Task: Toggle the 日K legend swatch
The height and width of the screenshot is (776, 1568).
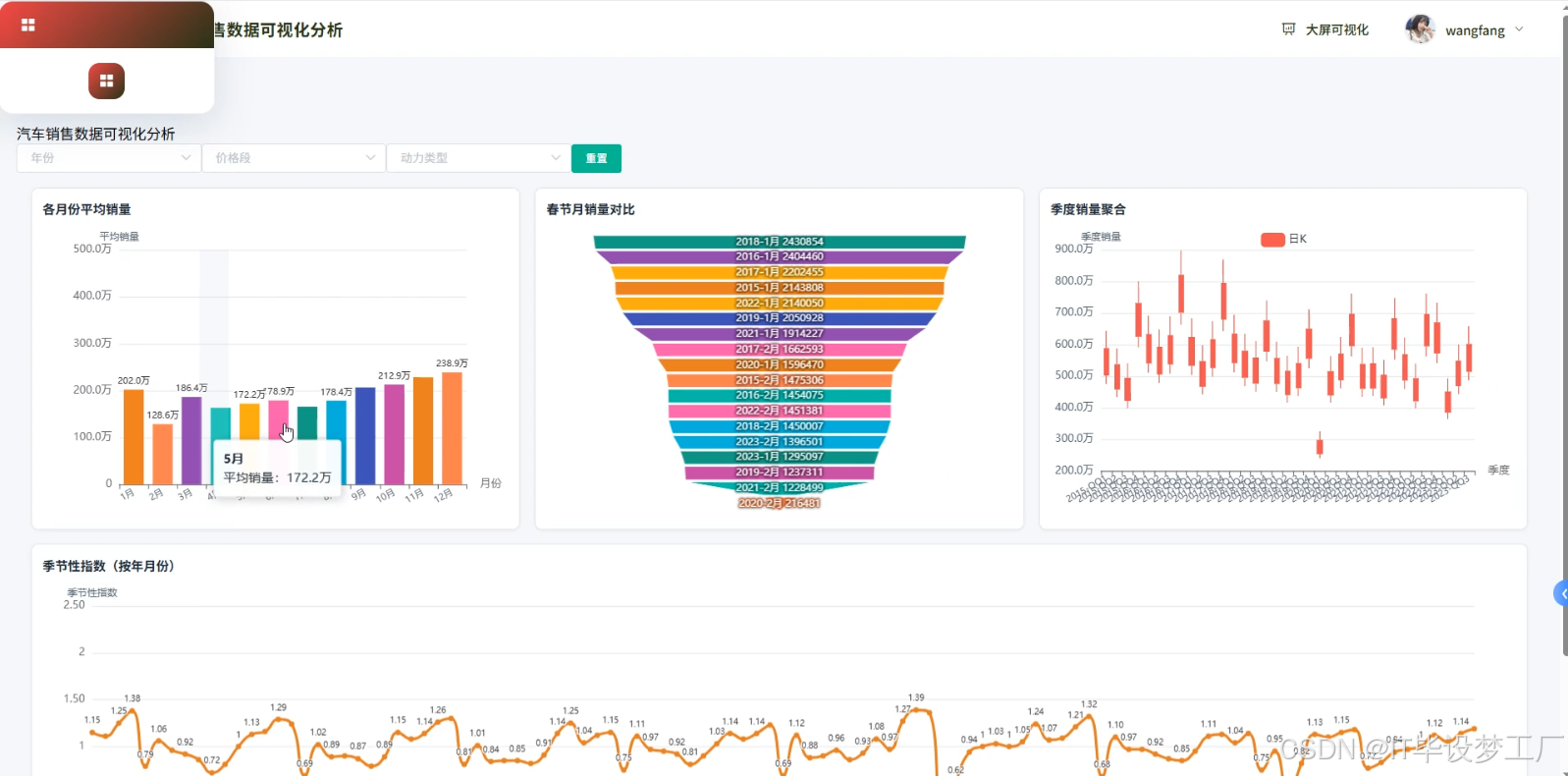Action: tap(1272, 239)
